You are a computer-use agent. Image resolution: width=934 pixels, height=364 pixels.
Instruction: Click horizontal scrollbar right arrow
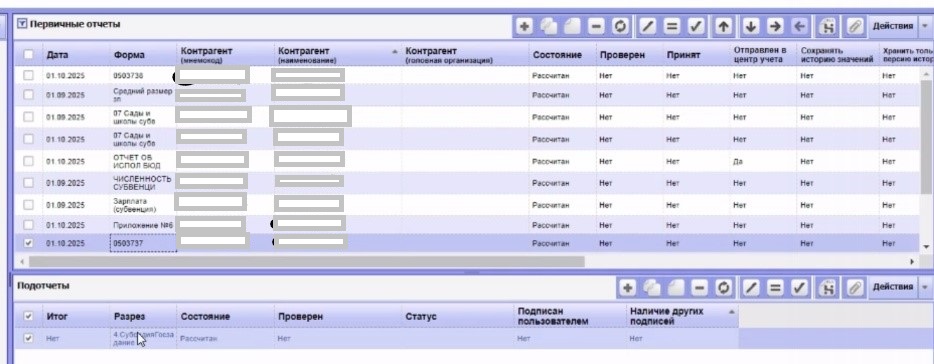[912, 262]
